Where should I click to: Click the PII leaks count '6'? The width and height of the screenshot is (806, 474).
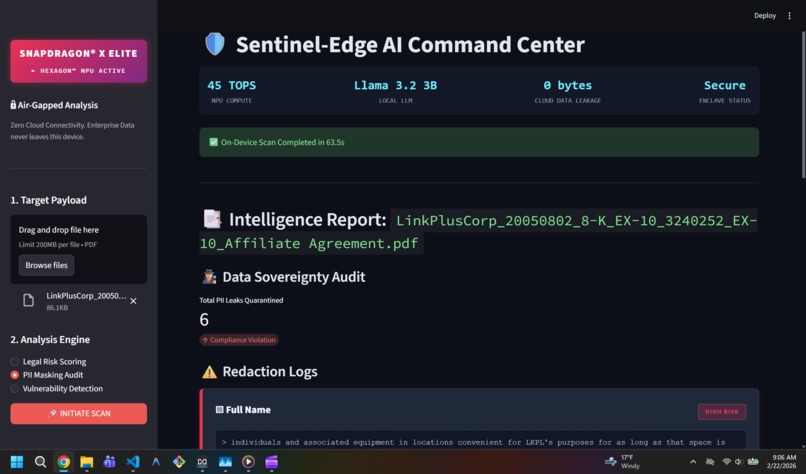pyautogui.click(x=204, y=320)
